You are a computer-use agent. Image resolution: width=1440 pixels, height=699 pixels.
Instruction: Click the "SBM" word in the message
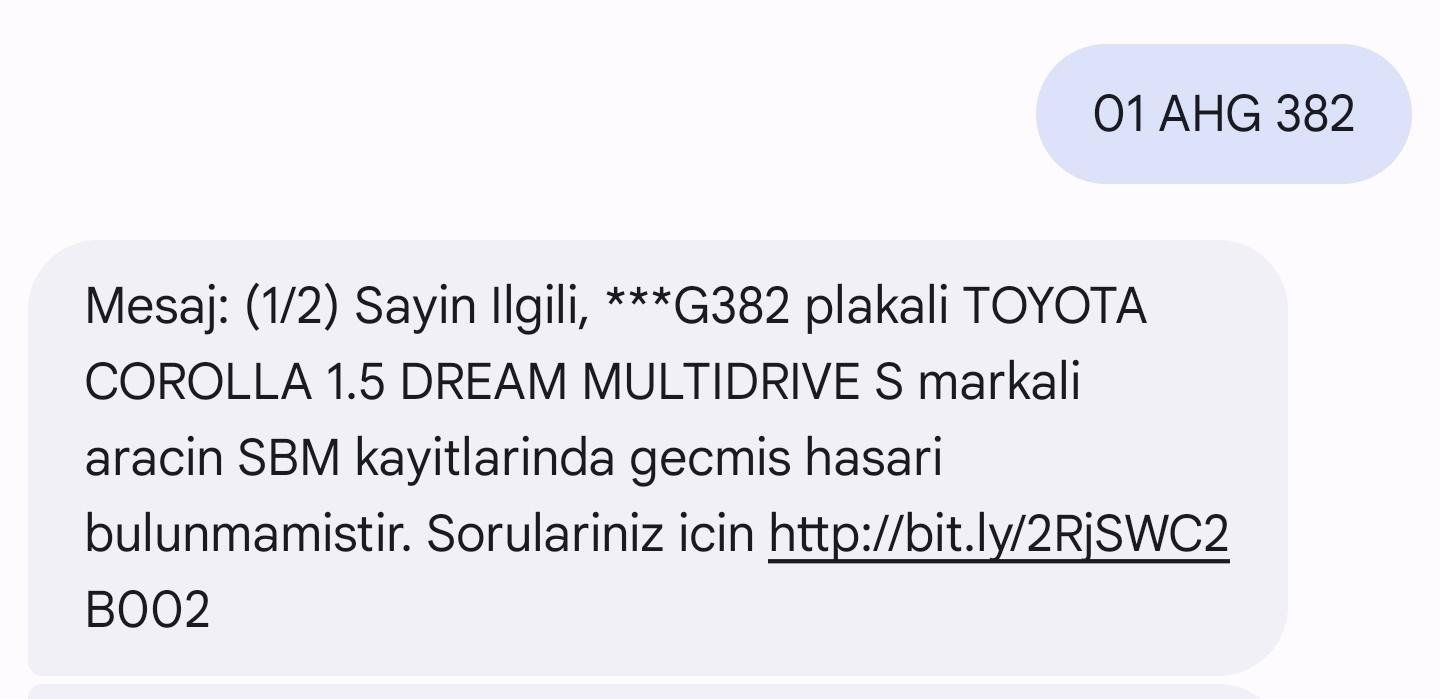[x=290, y=459]
